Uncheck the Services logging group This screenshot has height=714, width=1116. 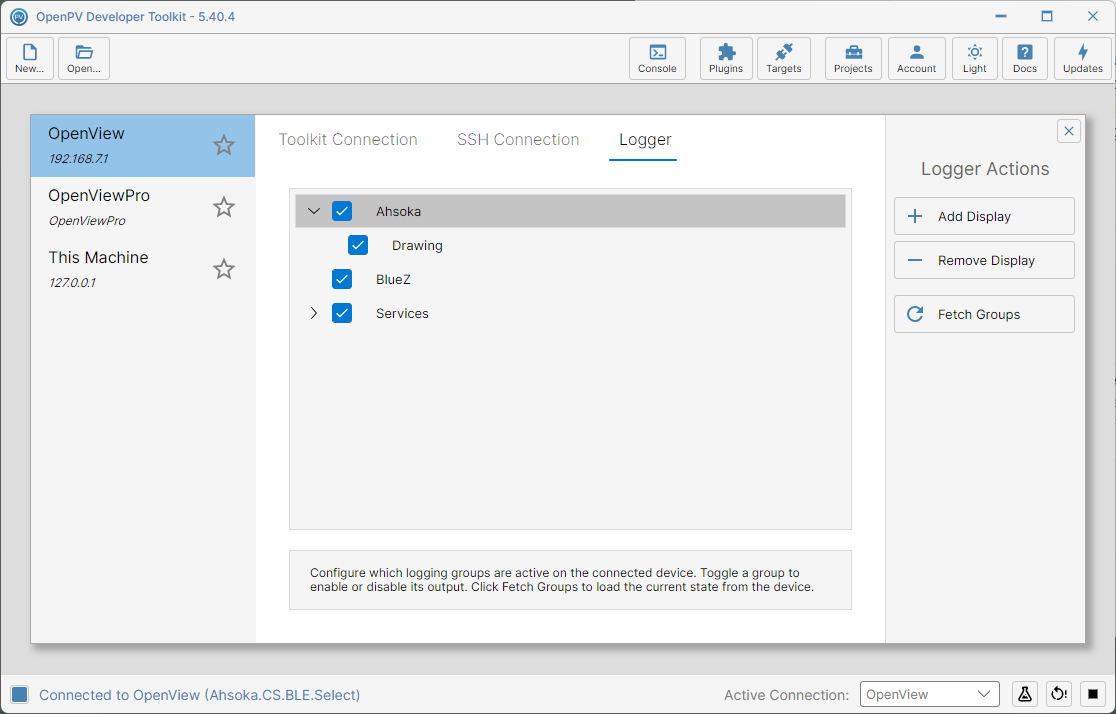point(342,313)
